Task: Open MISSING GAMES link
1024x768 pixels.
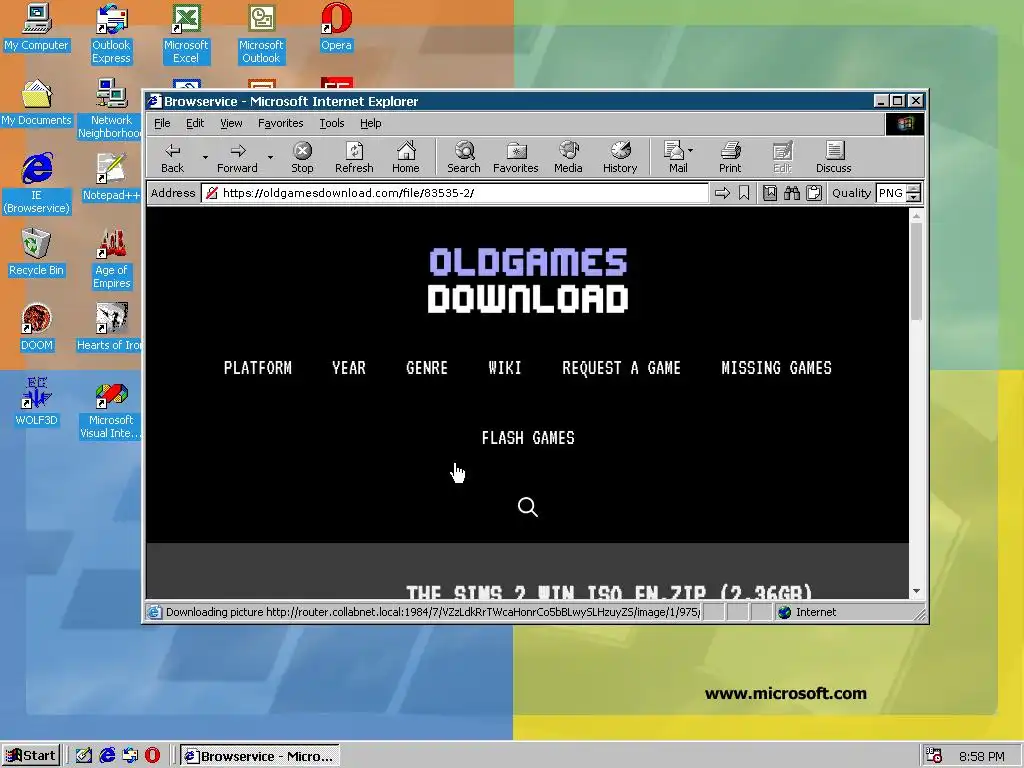Action: click(x=776, y=368)
